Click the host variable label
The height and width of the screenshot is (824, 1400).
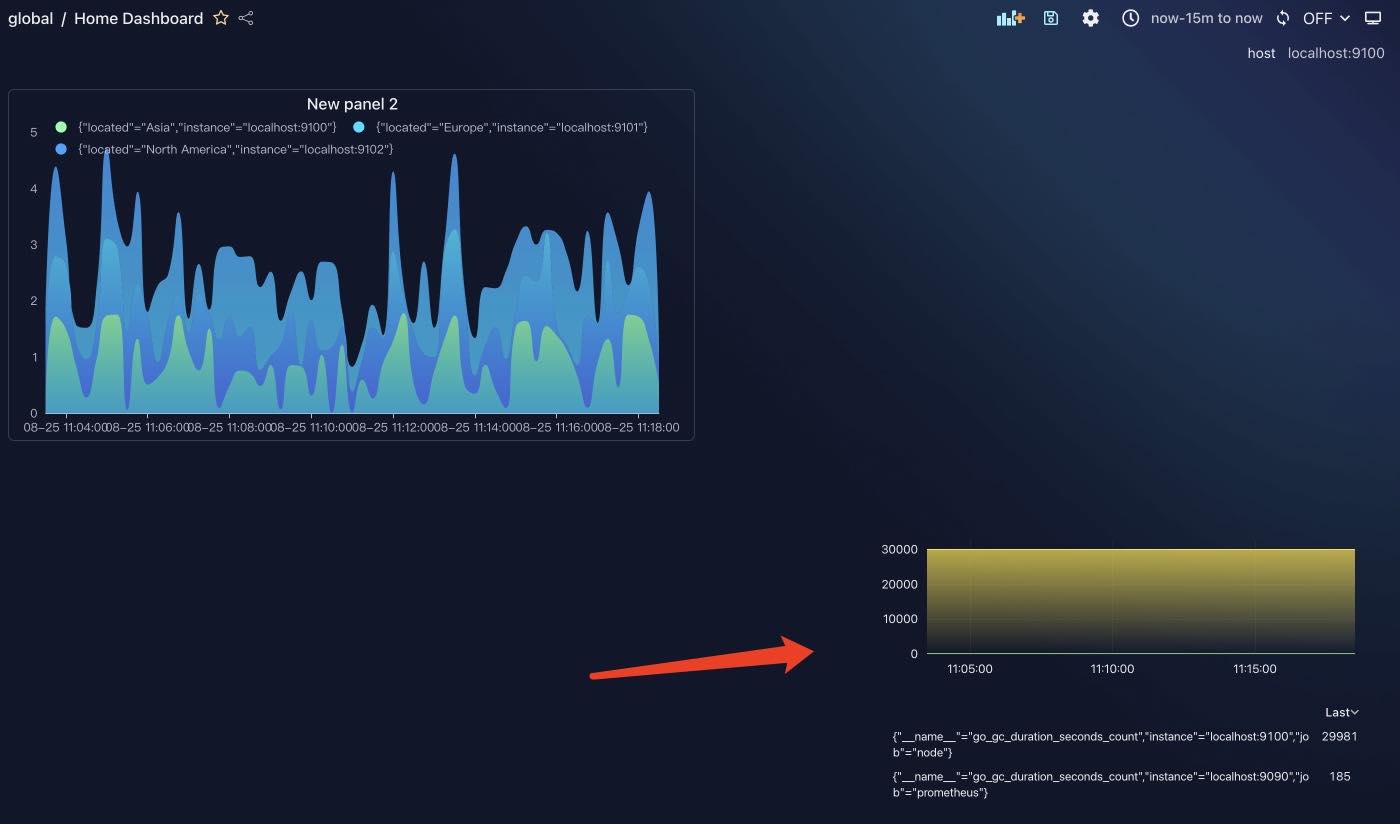[x=1261, y=53]
